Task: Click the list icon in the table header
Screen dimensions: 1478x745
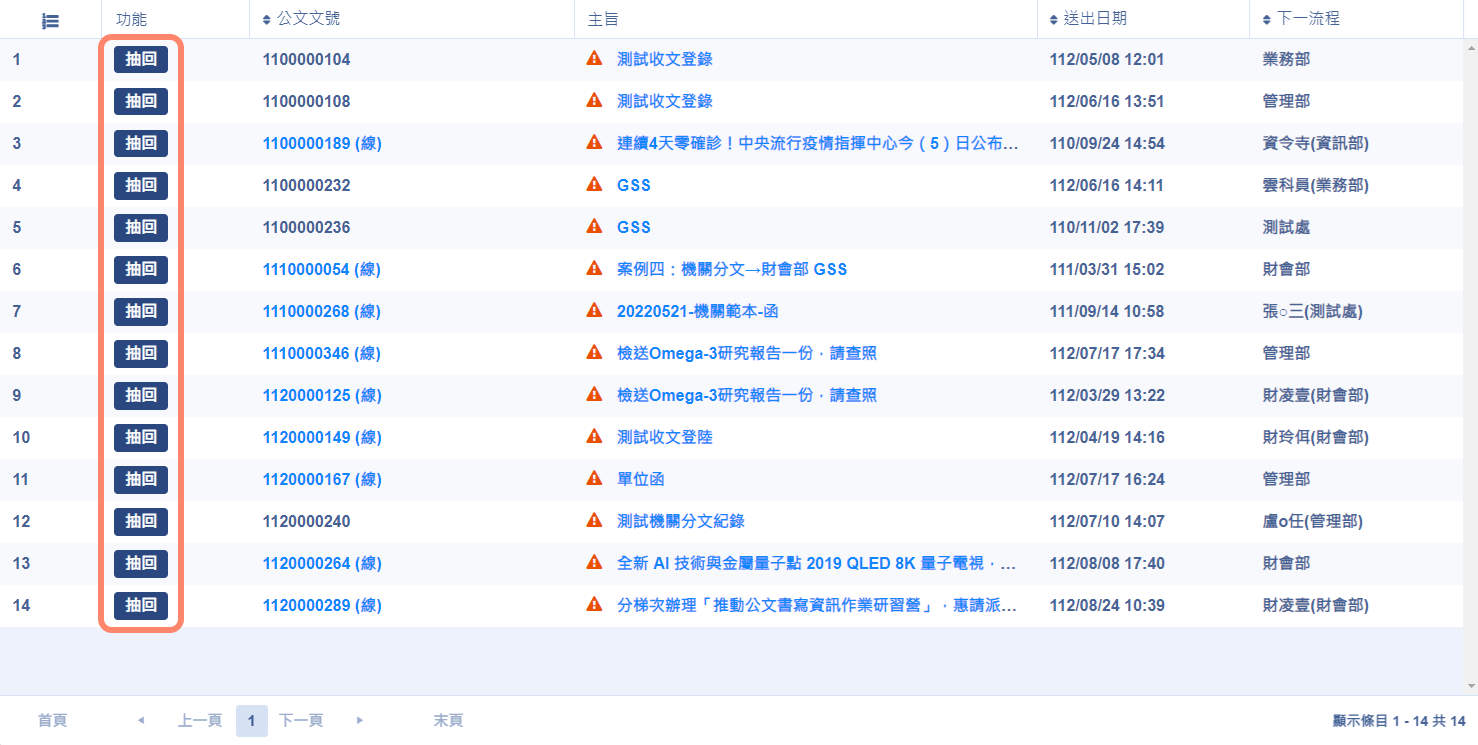Action: click(x=50, y=20)
